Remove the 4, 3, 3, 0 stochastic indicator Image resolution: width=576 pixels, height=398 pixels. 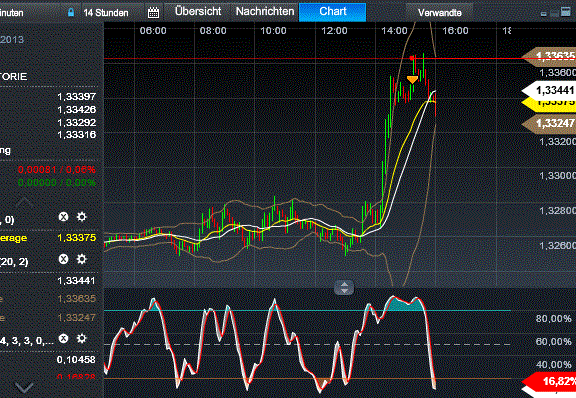64,338
